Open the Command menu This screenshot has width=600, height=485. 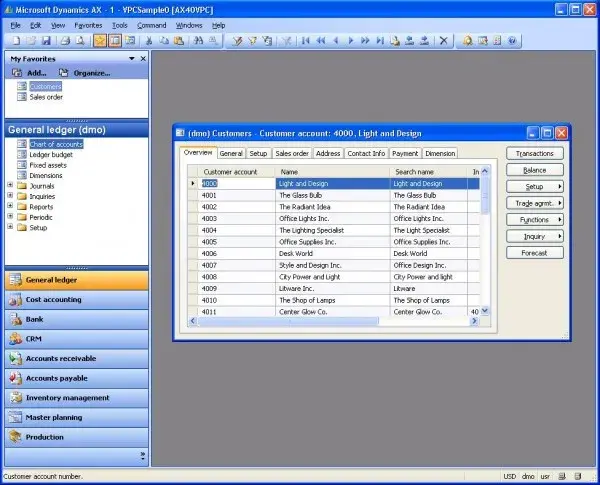click(x=152, y=25)
